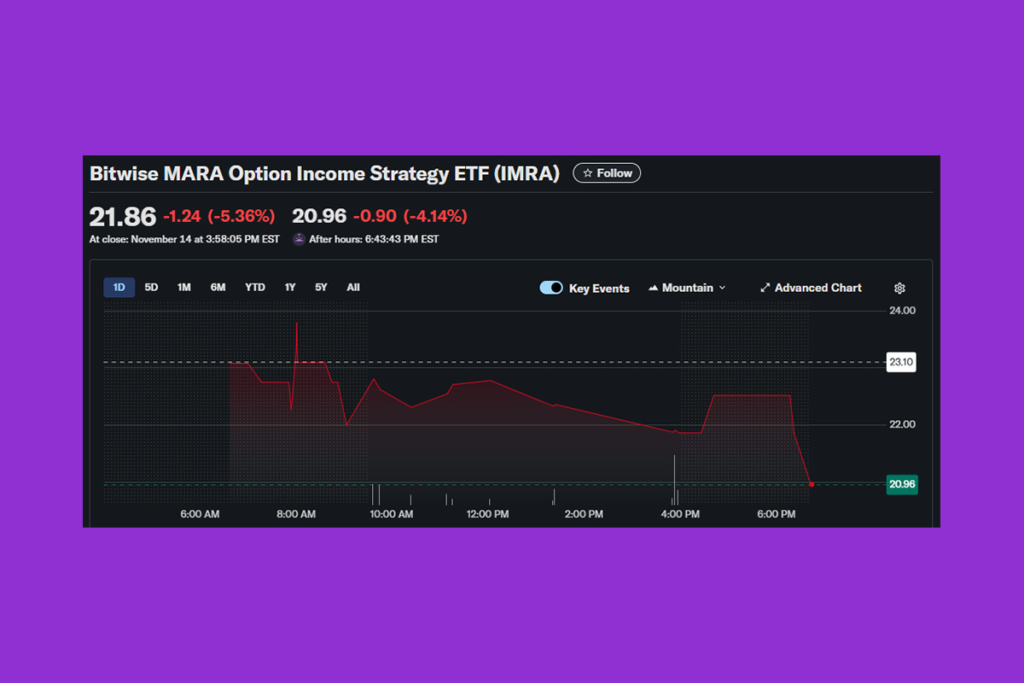Switch to the 1Y chart view

[x=289, y=287]
